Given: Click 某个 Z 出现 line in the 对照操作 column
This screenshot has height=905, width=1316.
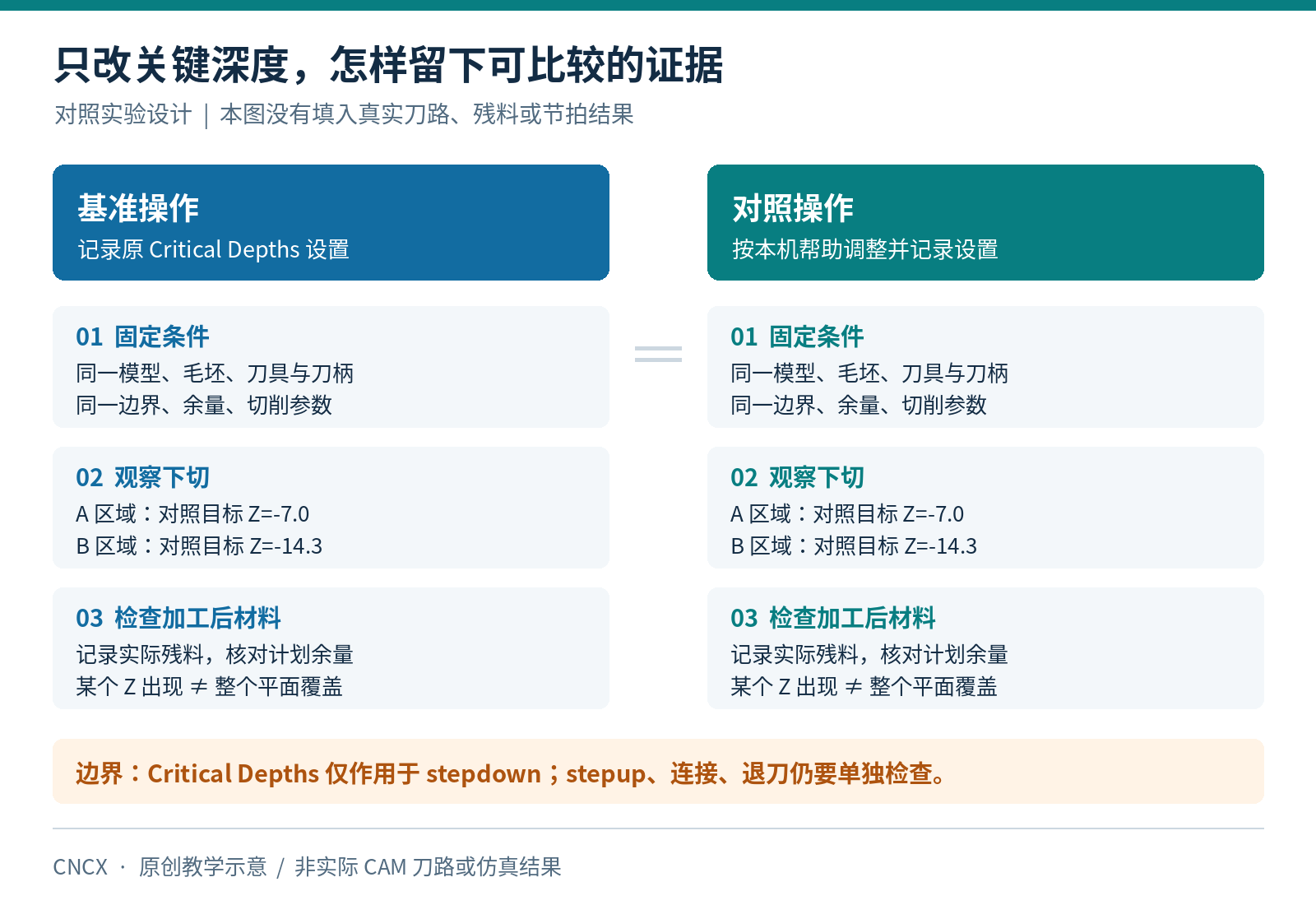Looking at the screenshot, I should (x=864, y=686).
